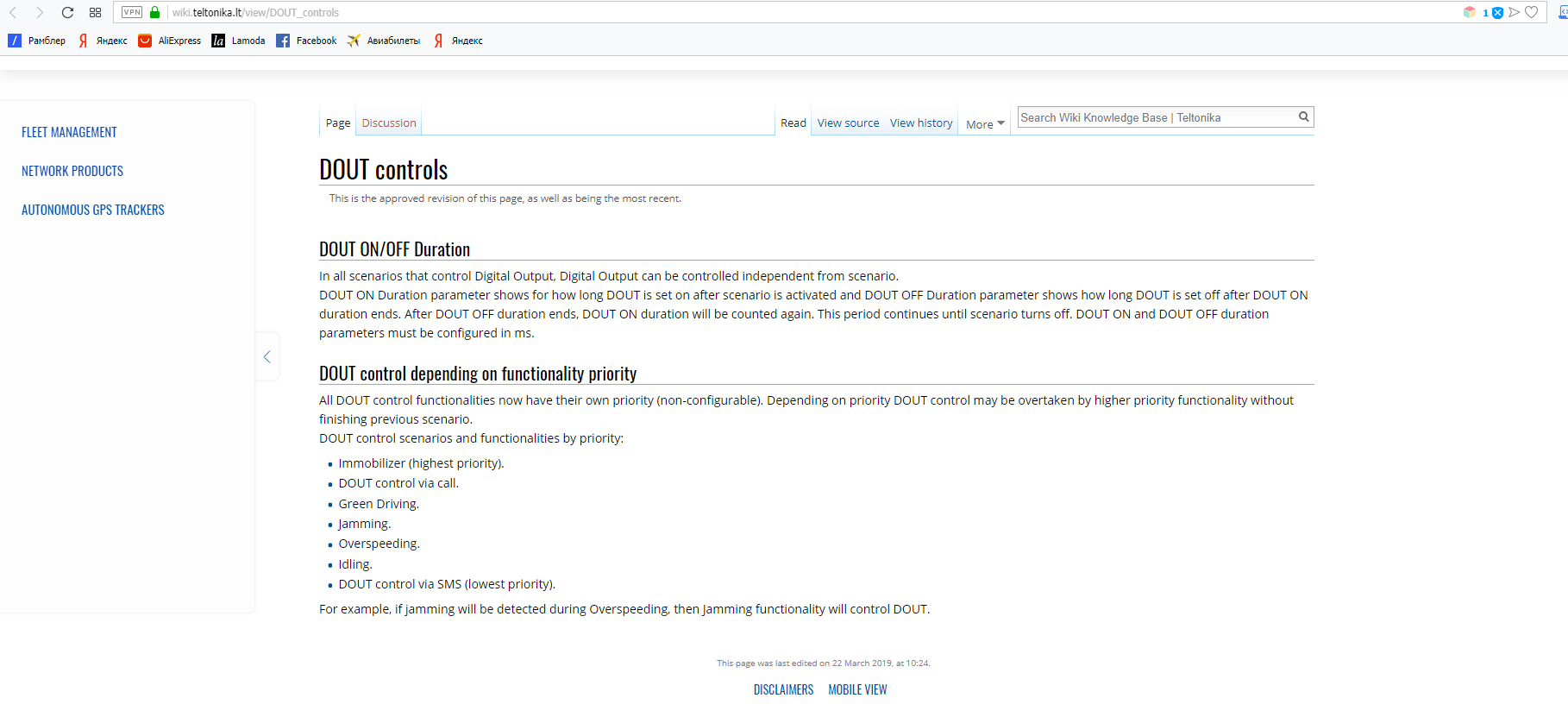Switch to the Discussion tab
Image resolution: width=1568 pixels, height=717 pixels.
[389, 123]
